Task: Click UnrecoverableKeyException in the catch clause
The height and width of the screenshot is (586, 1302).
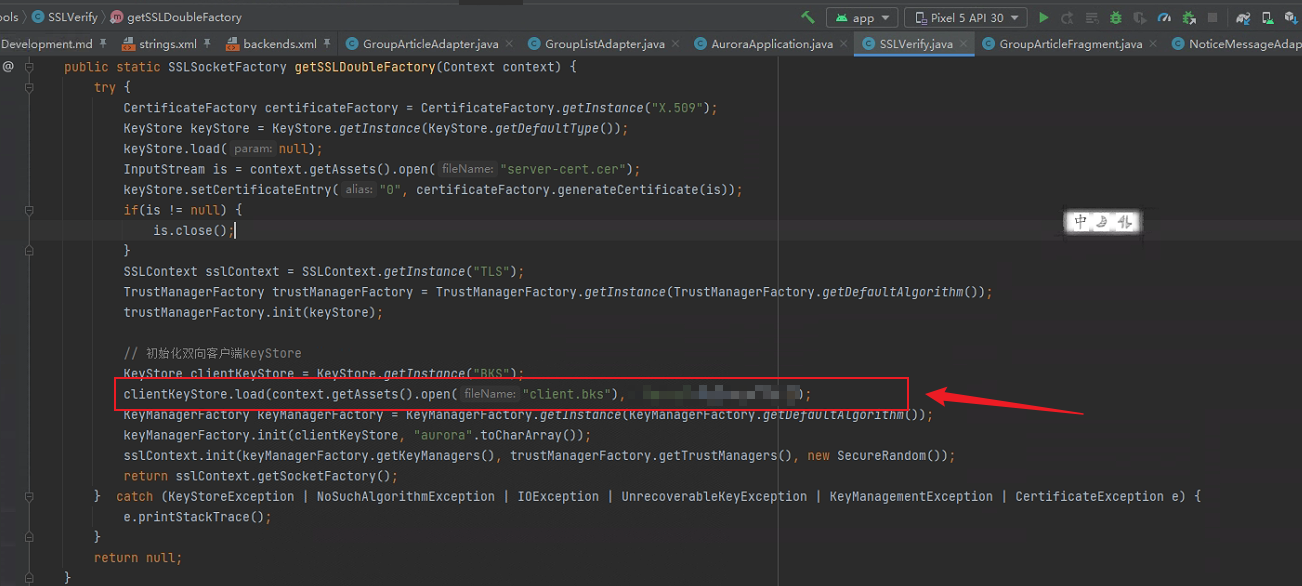Action: tap(714, 496)
